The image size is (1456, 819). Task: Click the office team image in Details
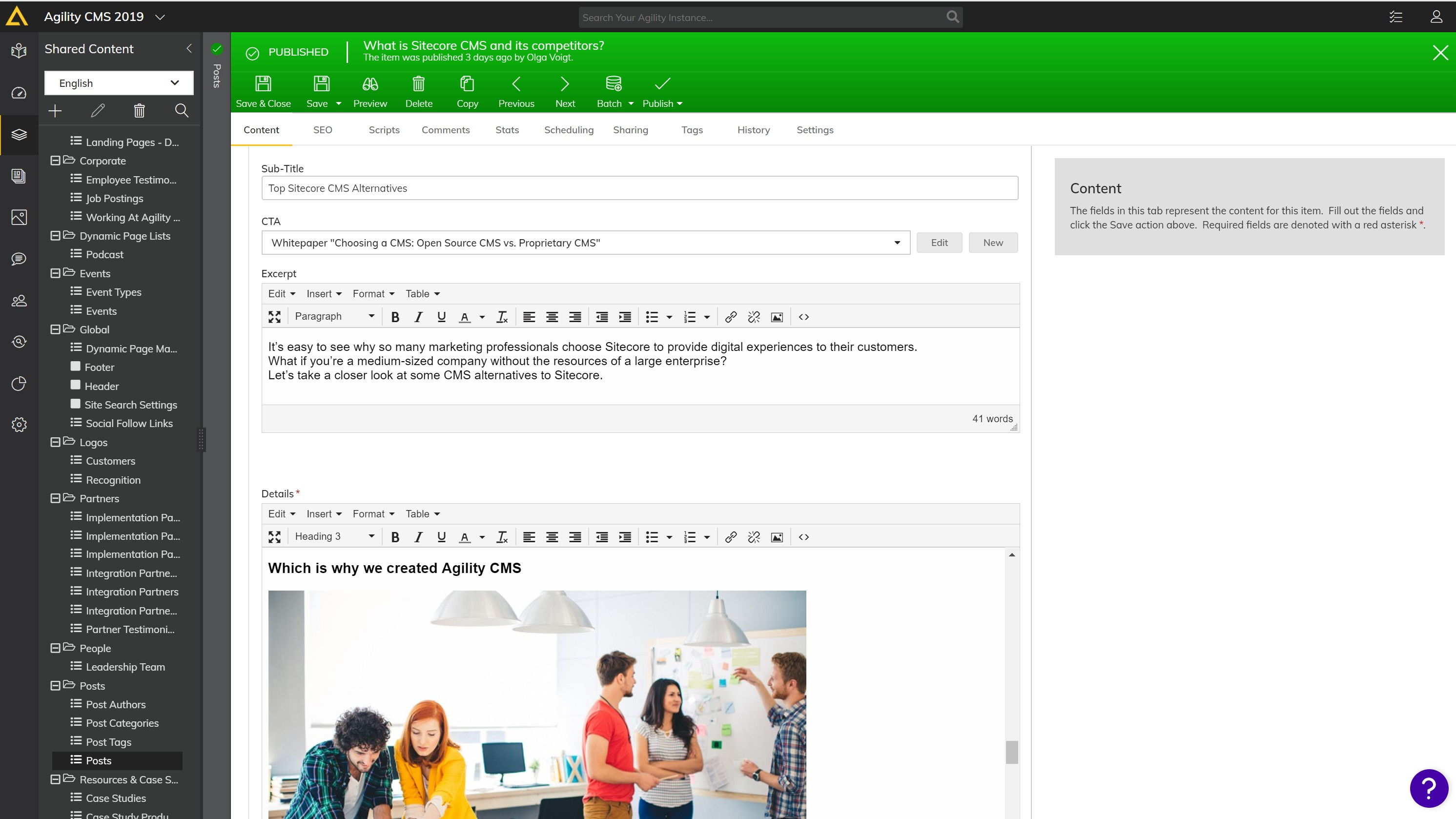click(x=537, y=704)
